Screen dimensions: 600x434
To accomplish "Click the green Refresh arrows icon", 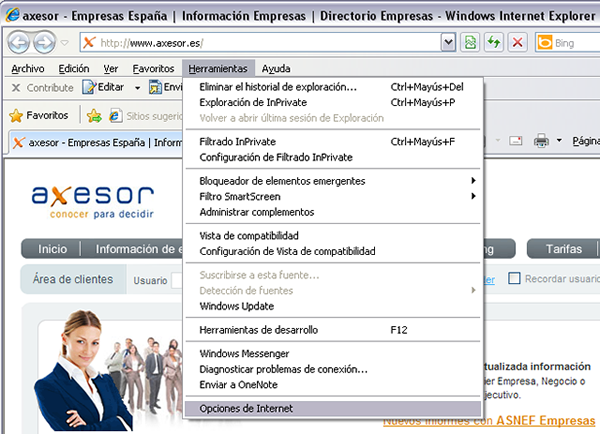I will [x=494, y=42].
